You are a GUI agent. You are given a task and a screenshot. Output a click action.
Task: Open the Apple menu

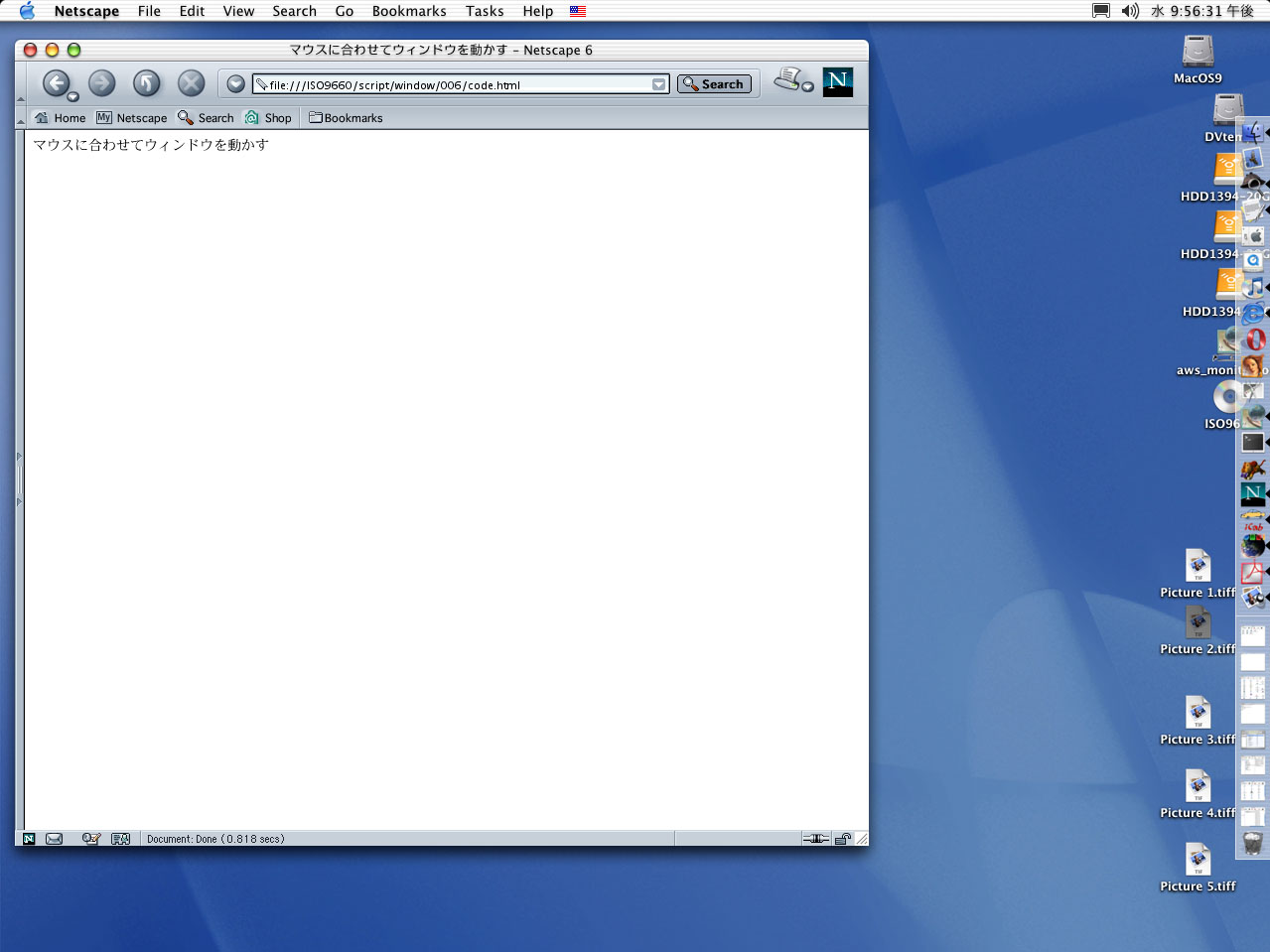pos(27,11)
